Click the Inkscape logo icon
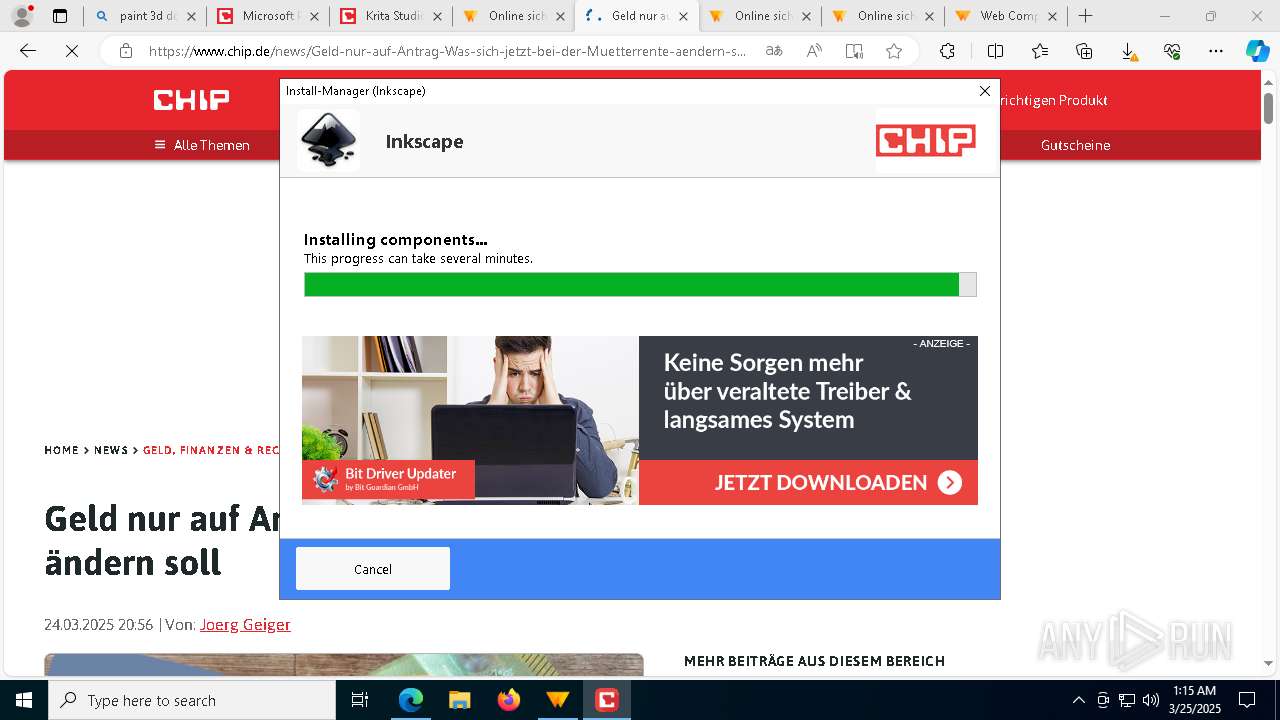 [x=328, y=141]
